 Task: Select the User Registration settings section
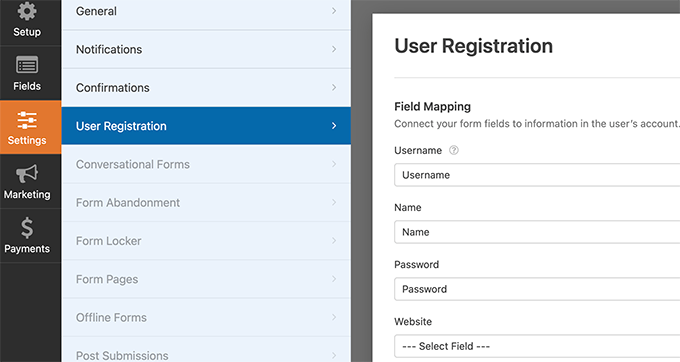point(206,126)
